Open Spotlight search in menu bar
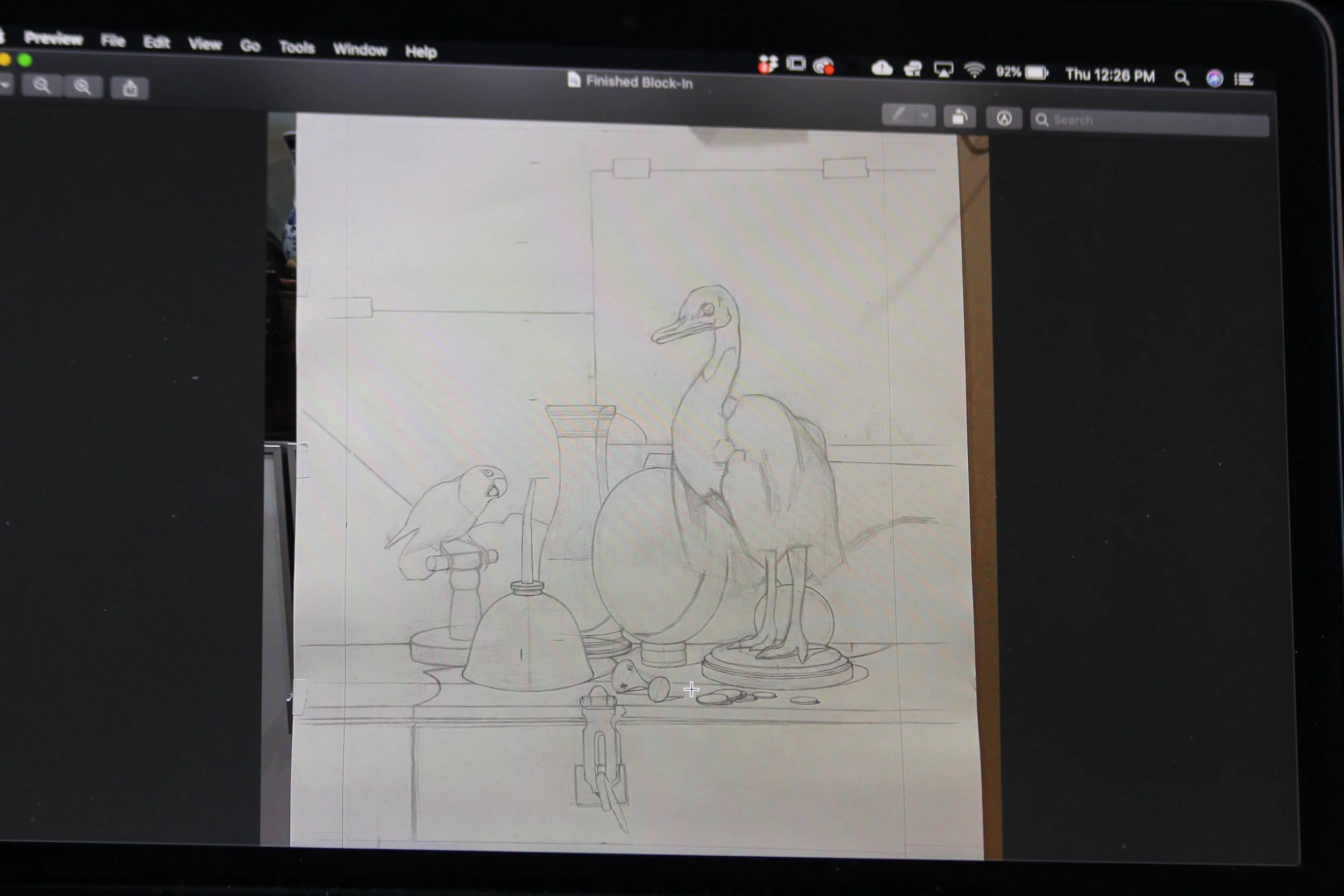1344x896 pixels. (1182, 77)
